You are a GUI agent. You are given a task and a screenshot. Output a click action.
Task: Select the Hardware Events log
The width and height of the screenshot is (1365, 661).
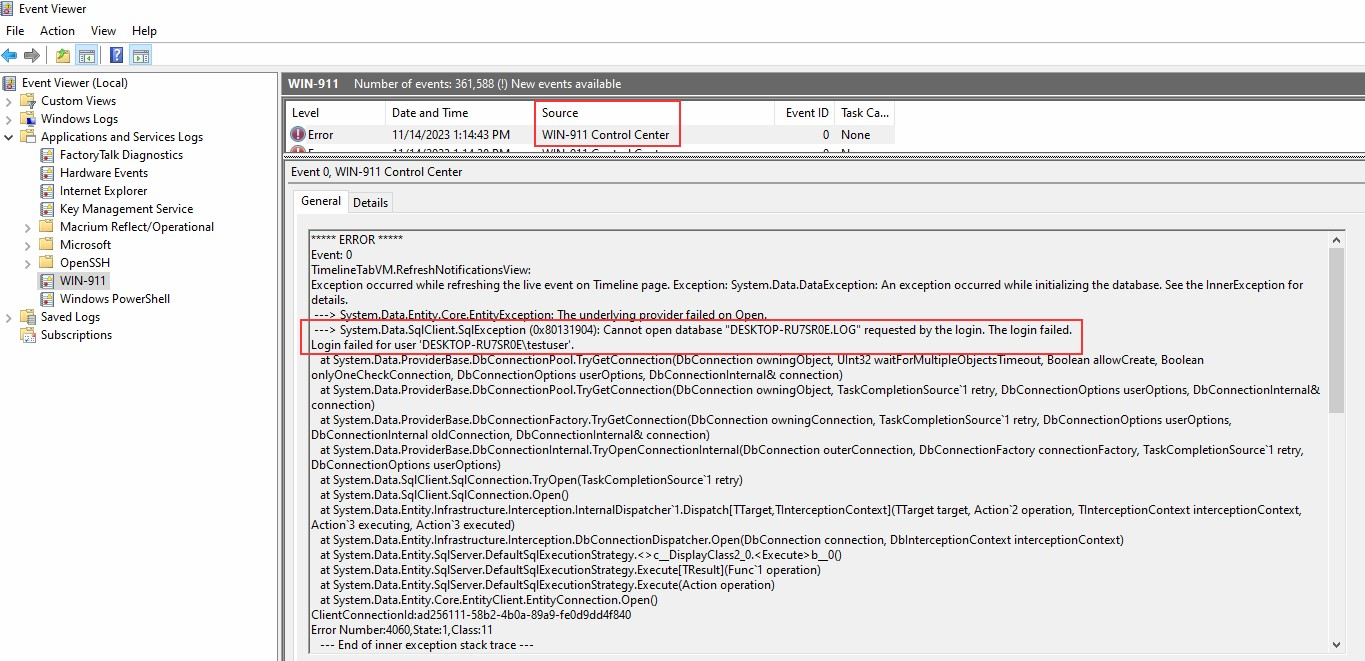coord(104,173)
